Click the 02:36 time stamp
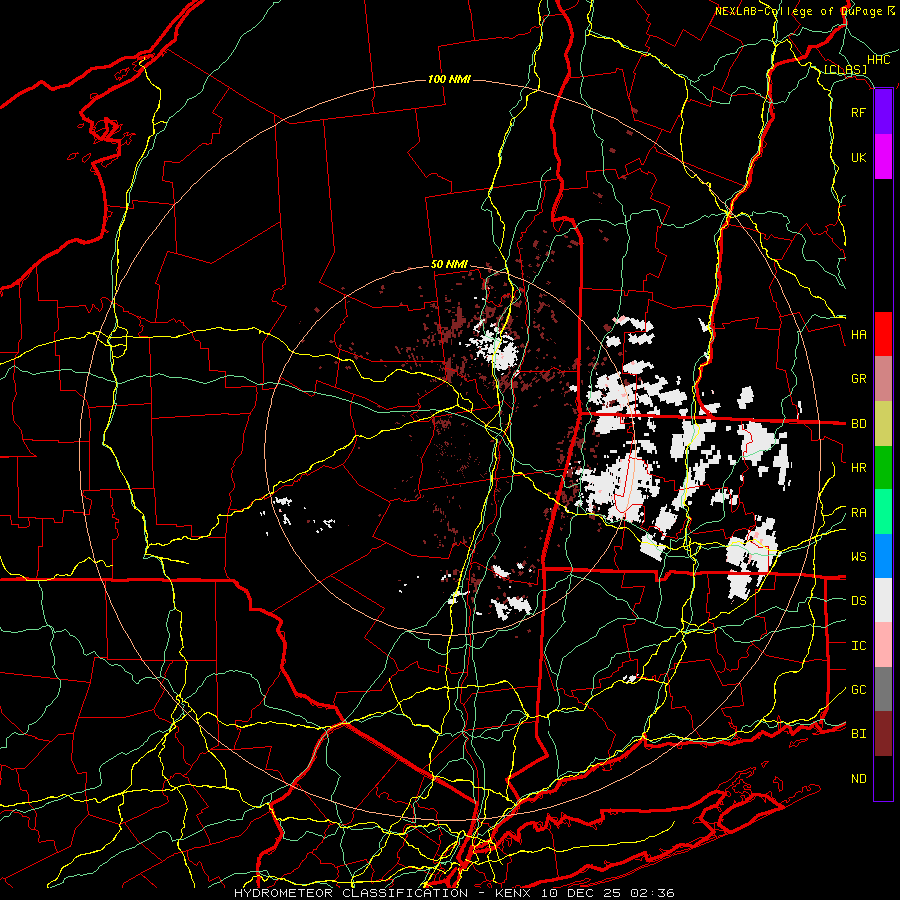This screenshot has width=900, height=900. tap(652, 893)
